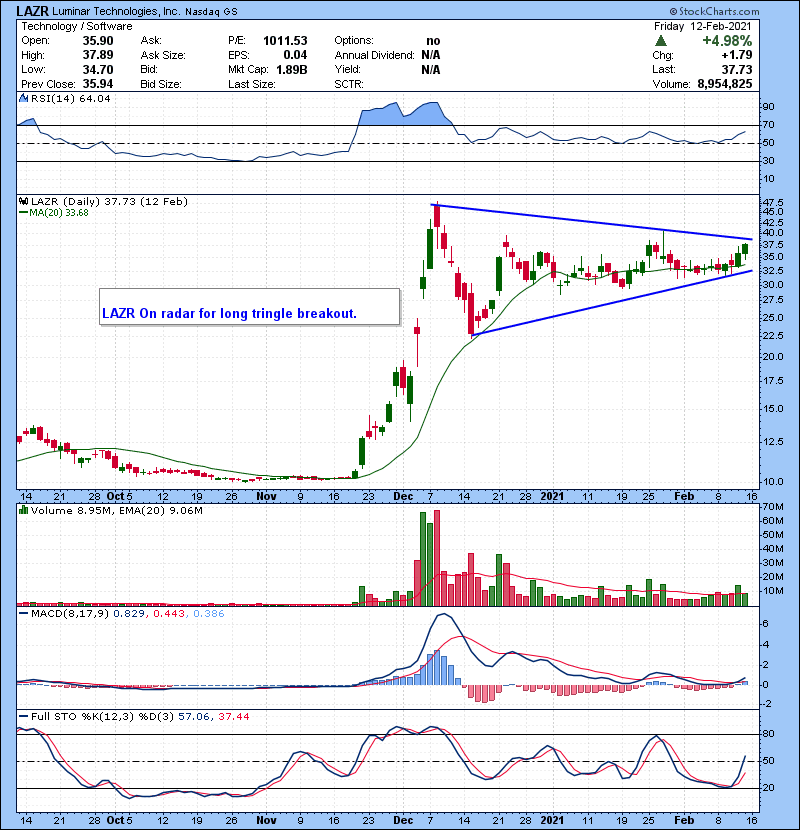800x830 pixels.
Task: Click the MACD histogram value 0.386
Action: (209, 614)
